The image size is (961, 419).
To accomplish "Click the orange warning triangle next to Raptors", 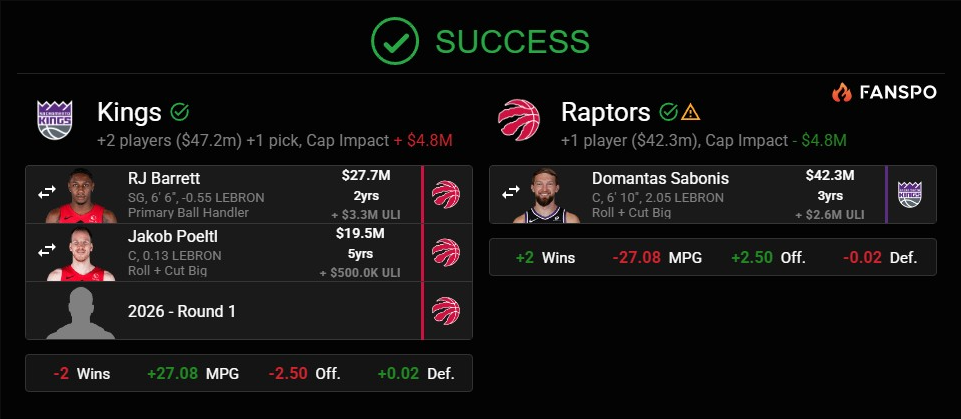I will point(691,112).
